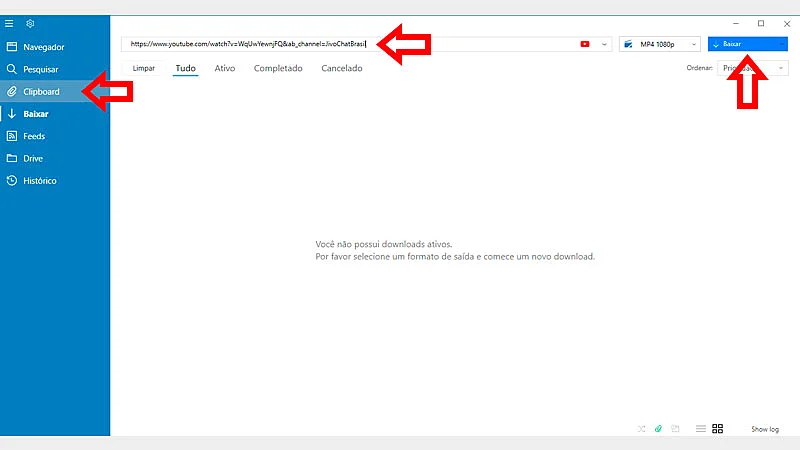The height and width of the screenshot is (450, 800).
Task: Click the video format clapper icon
Action: (x=628, y=44)
